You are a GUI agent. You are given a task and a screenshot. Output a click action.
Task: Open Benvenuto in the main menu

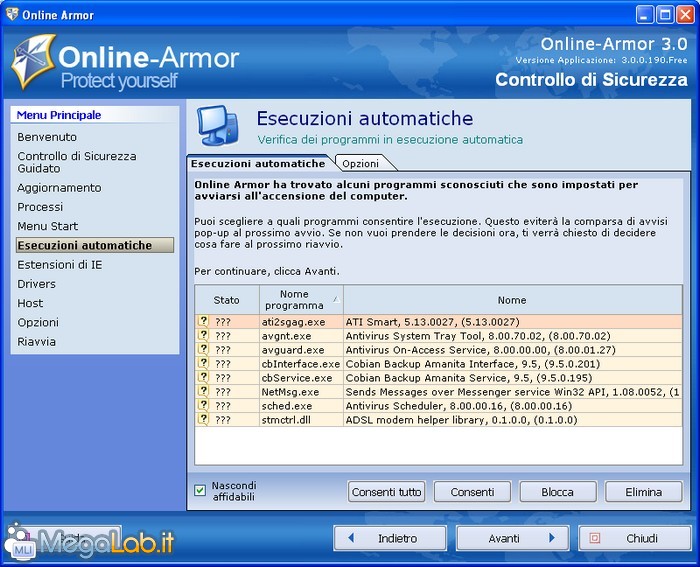coord(47,137)
